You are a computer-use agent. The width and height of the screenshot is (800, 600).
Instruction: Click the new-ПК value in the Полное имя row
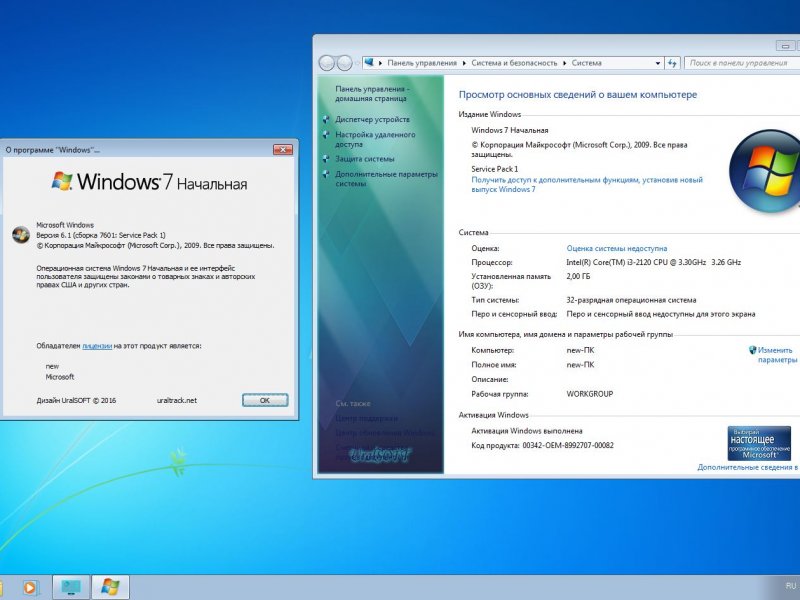point(580,365)
